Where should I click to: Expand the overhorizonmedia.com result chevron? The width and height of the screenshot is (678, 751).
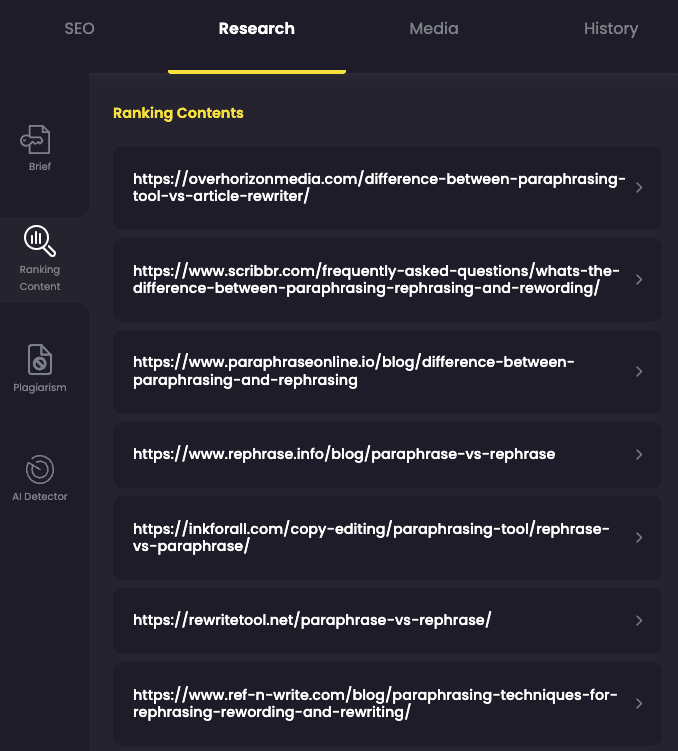coord(639,188)
